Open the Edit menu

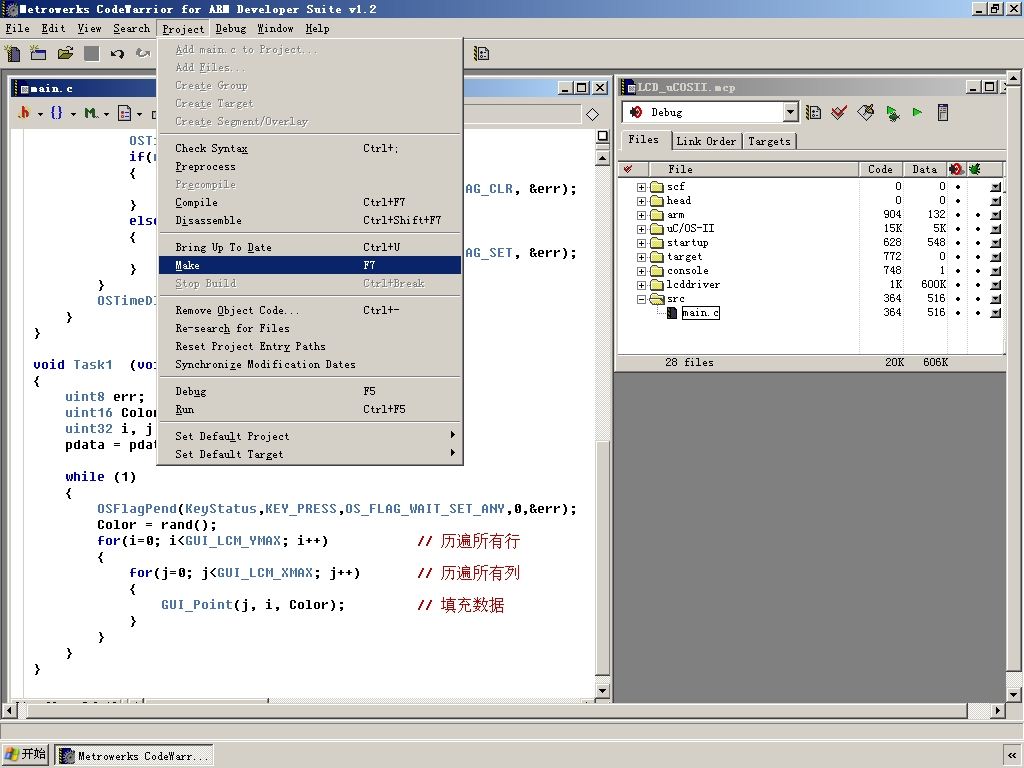click(53, 29)
